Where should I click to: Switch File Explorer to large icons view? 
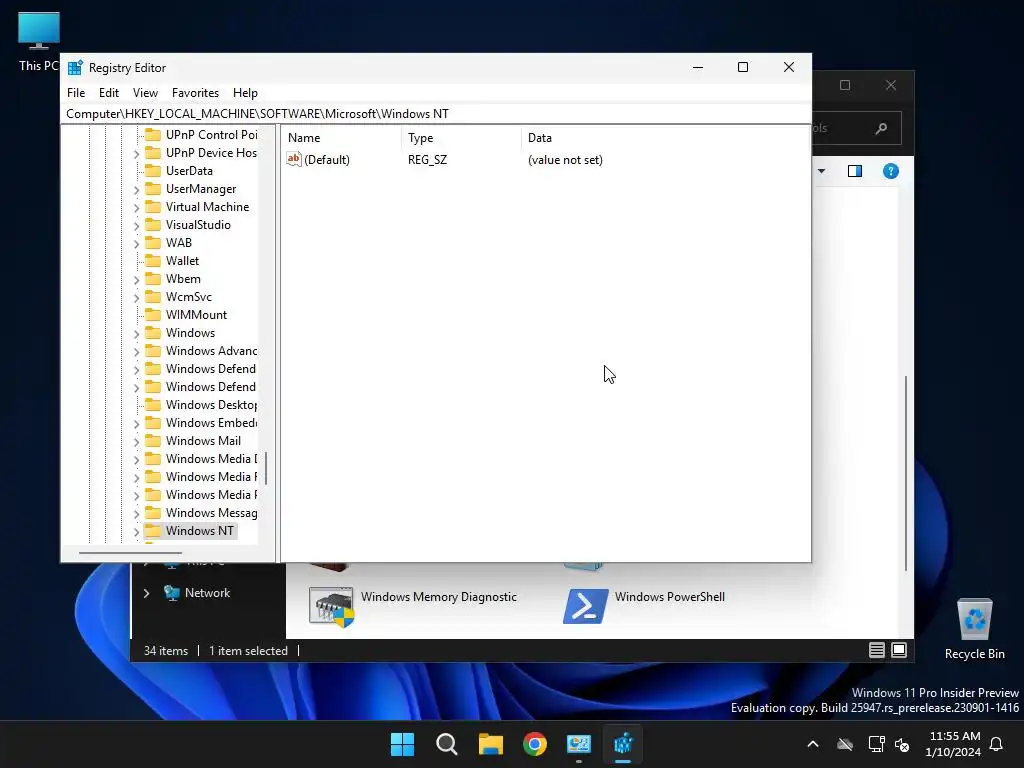coord(899,650)
